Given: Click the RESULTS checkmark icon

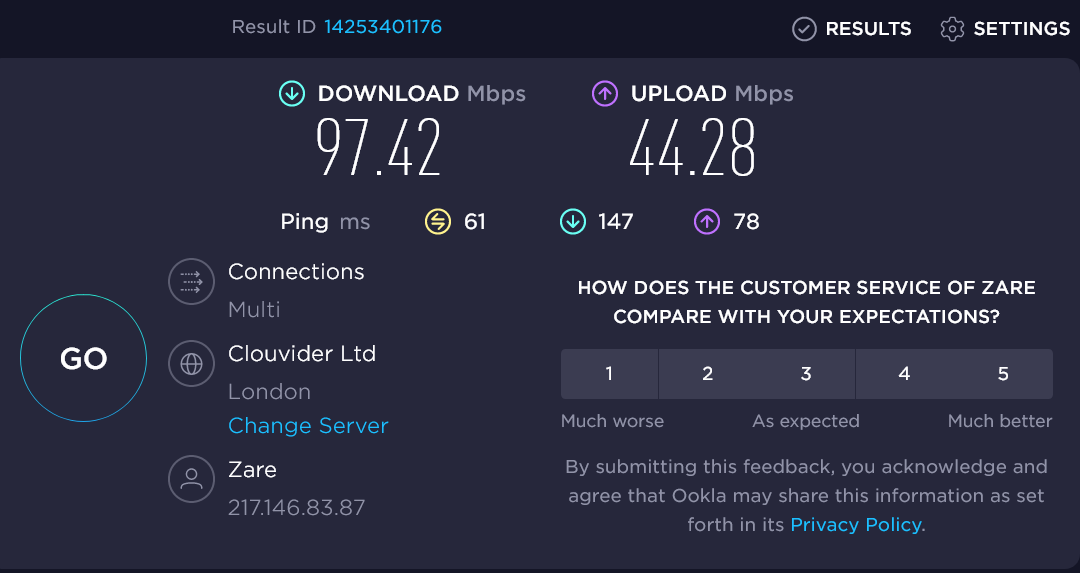Looking at the screenshot, I should click(804, 29).
